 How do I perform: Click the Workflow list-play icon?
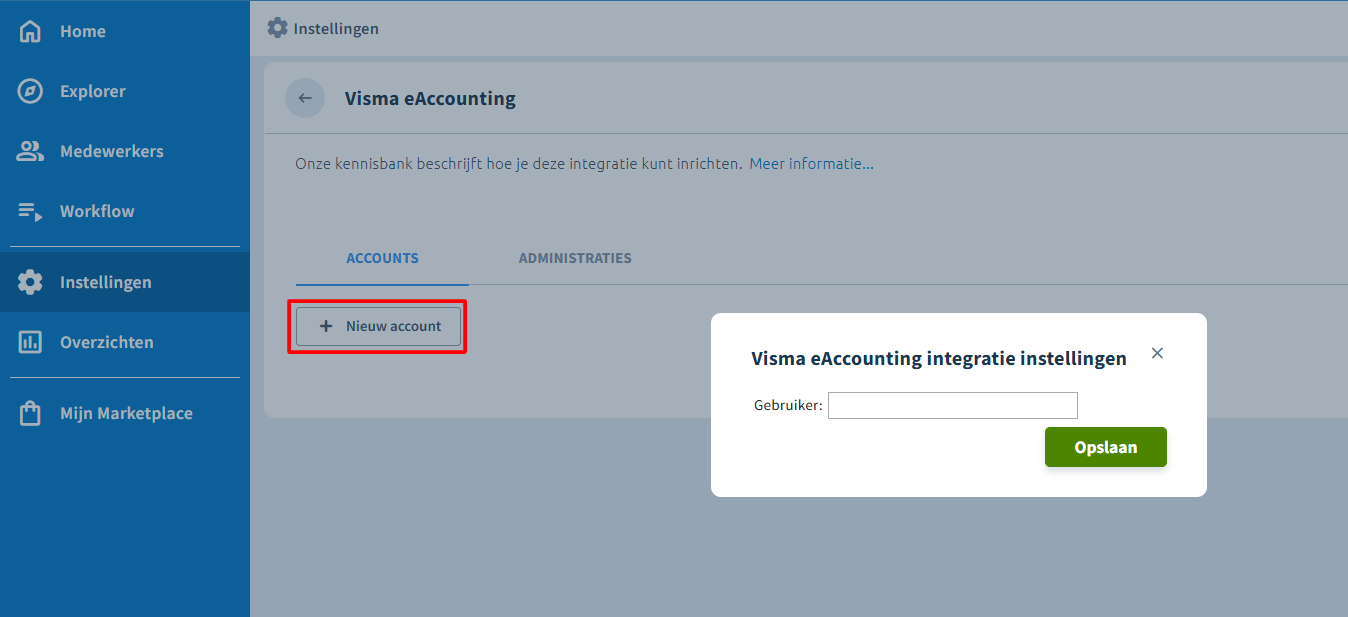[30, 211]
